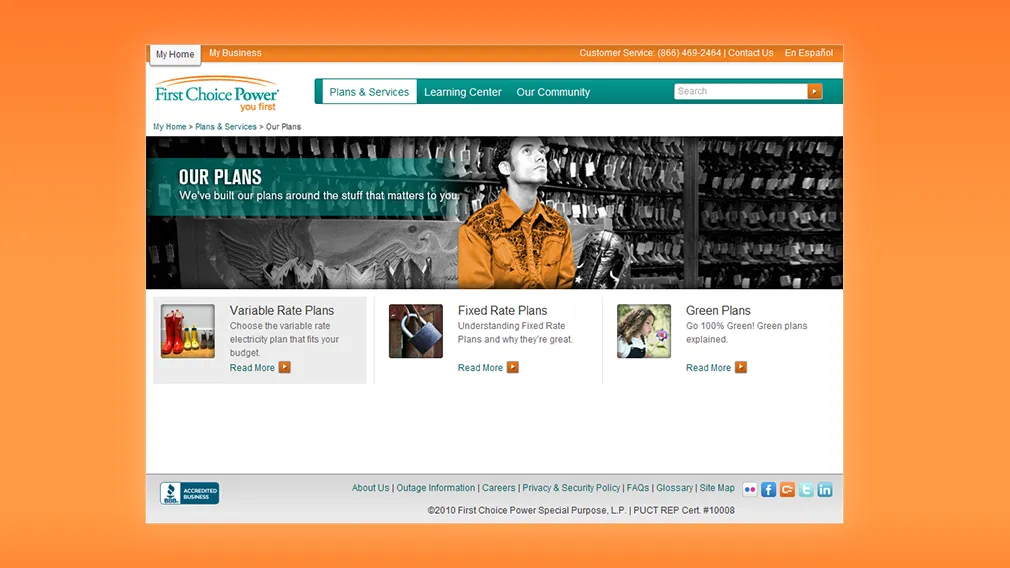Viewport: 1010px width, 568px height.
Task: Open the Variable Rate Plans heading
Action: coord(281,310)
